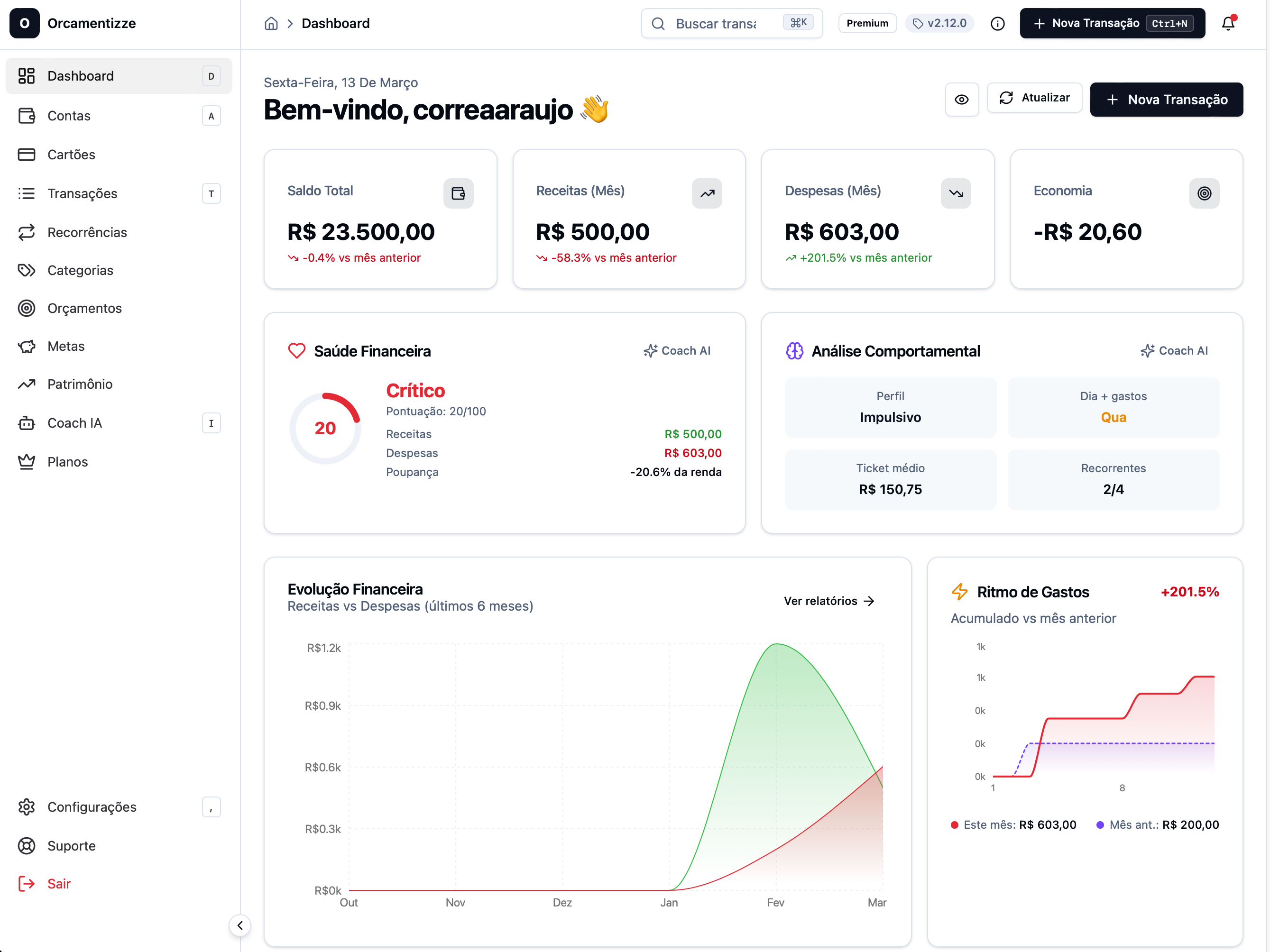The height and width of the screenshot is (952, 1270).
Task: Select Sair to log out
Action: pyautogui.click(x=58, y=884)
